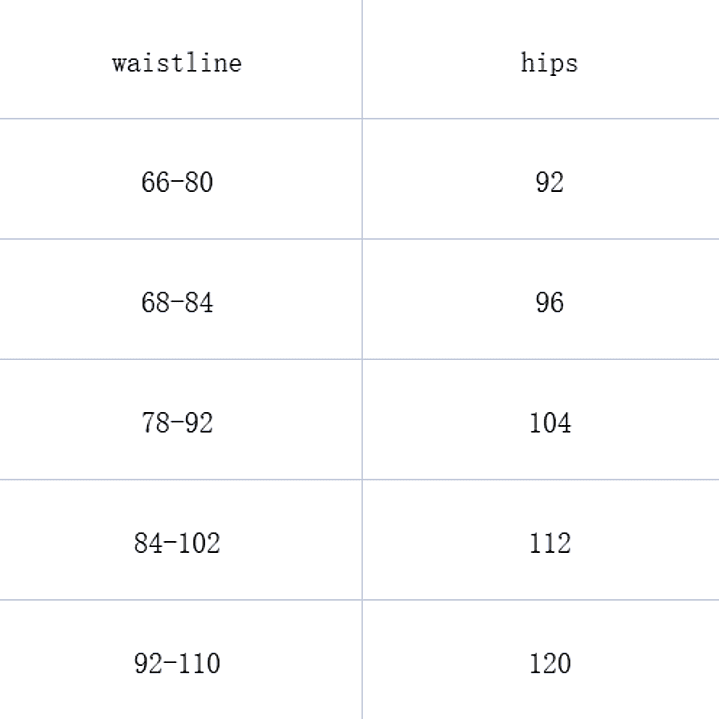Select the 66-80 waistline cell
Screen dimensions: 719x719
click(x=177, y=182)
